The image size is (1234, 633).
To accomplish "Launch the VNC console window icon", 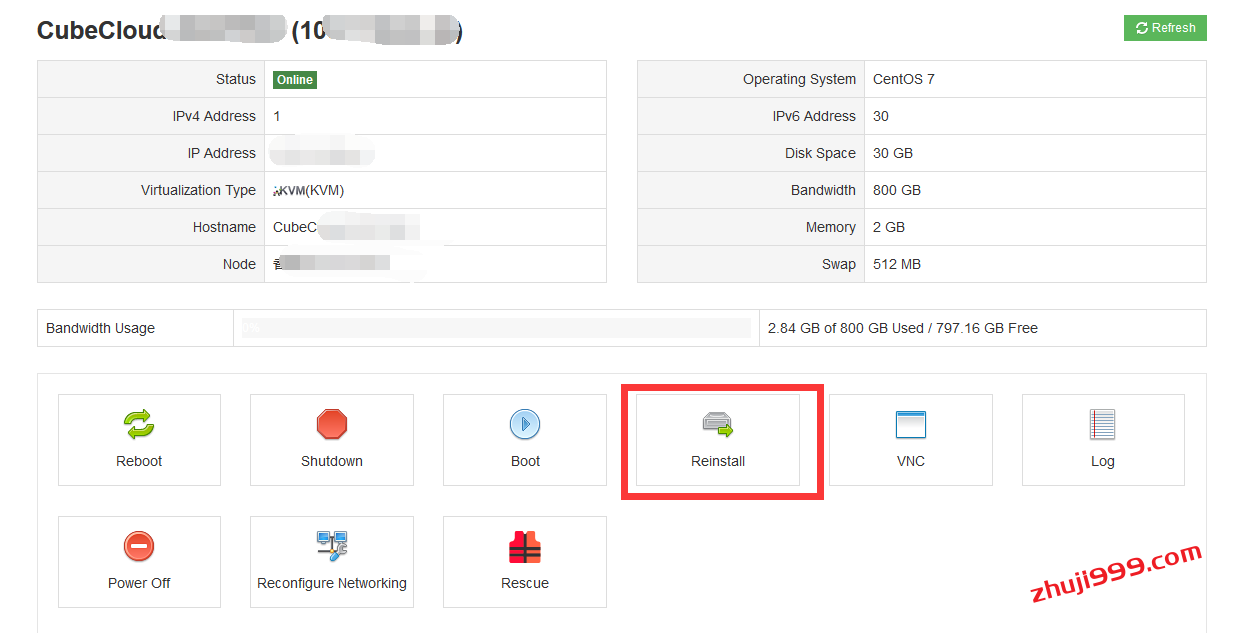I will 910,425.
